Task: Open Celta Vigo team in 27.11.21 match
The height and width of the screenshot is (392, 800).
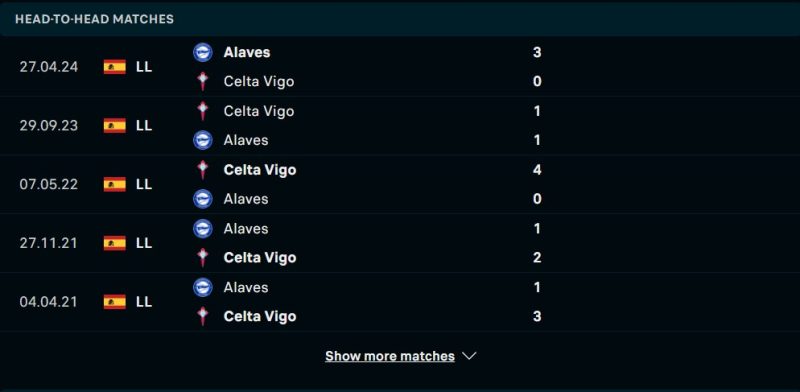Action: click(260, 258)
